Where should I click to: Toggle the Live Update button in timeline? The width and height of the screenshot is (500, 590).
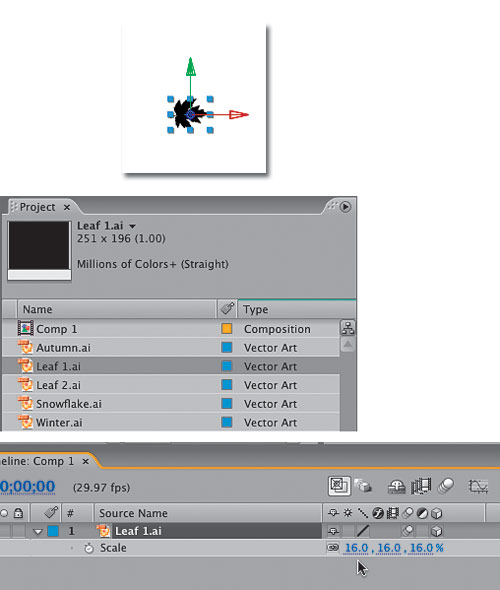click(339, 485)
